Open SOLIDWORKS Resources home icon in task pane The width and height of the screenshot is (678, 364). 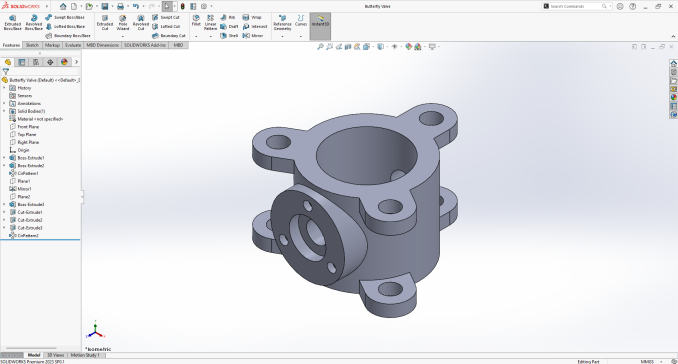[673, 63]
